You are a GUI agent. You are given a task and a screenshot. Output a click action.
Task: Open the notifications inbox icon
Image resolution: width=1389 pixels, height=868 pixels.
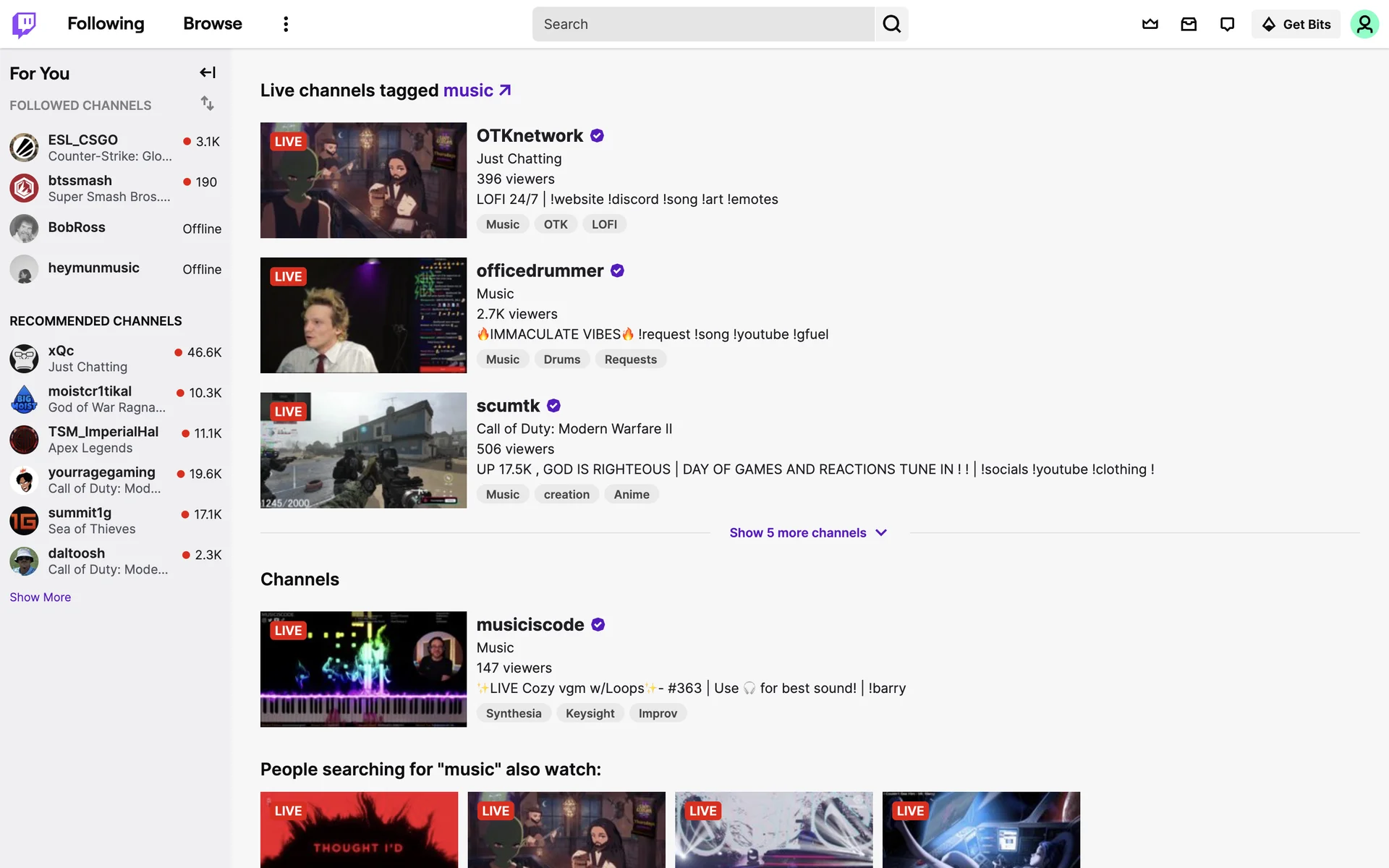coord(1189,24)
